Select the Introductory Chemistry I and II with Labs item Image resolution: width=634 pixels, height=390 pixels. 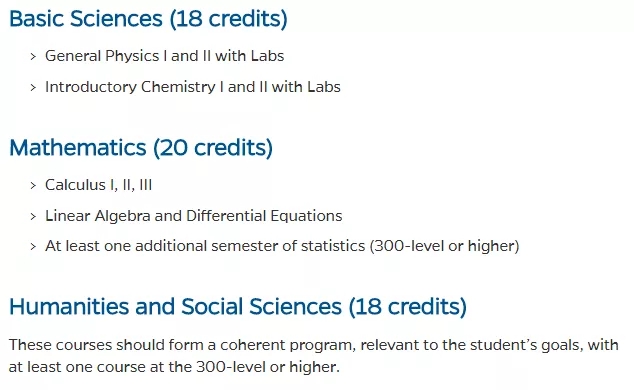pyautogui.click(x=192, y=87)
